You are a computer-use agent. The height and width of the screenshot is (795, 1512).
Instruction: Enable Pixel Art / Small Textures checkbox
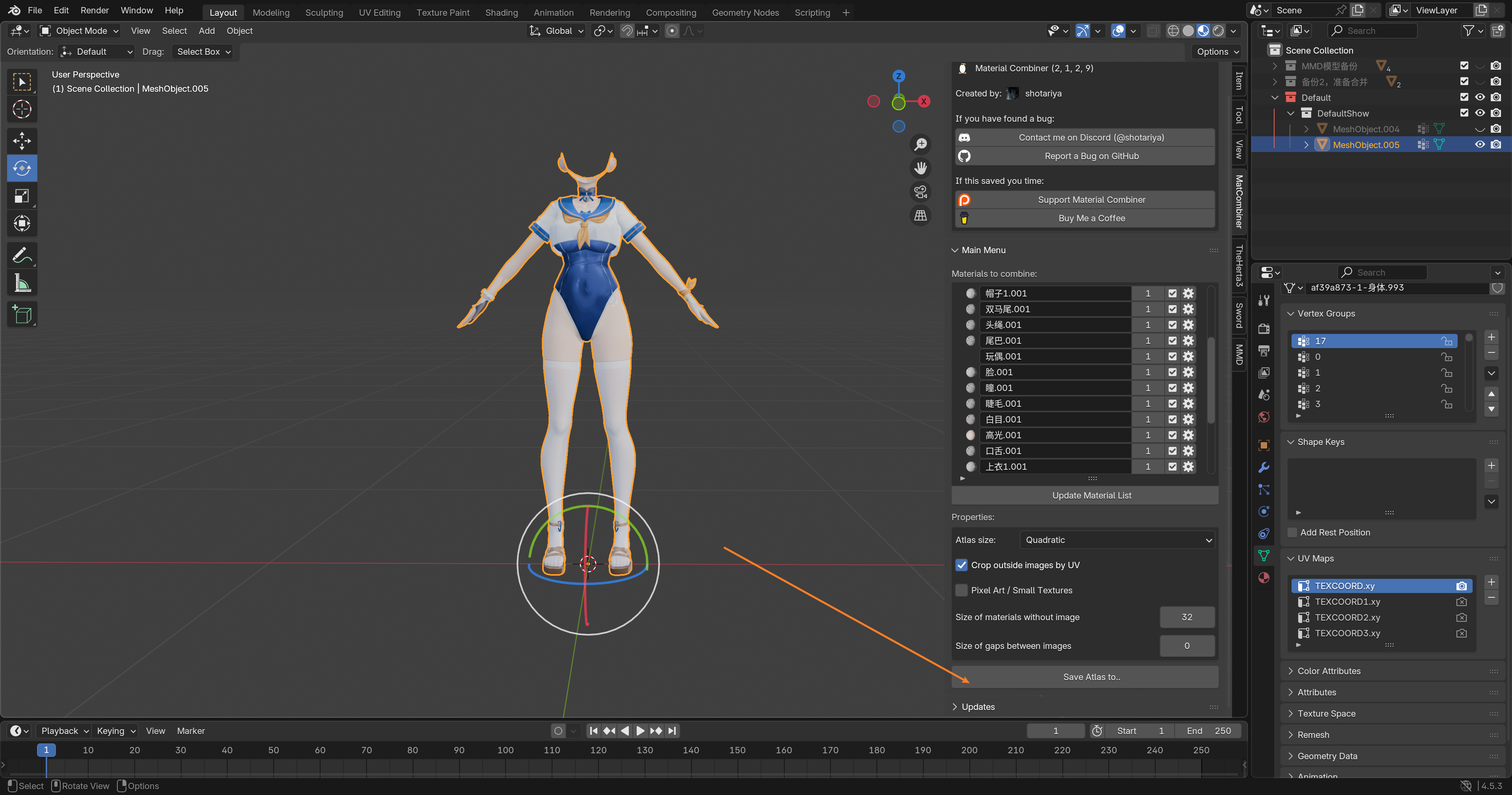click(962, 590)
